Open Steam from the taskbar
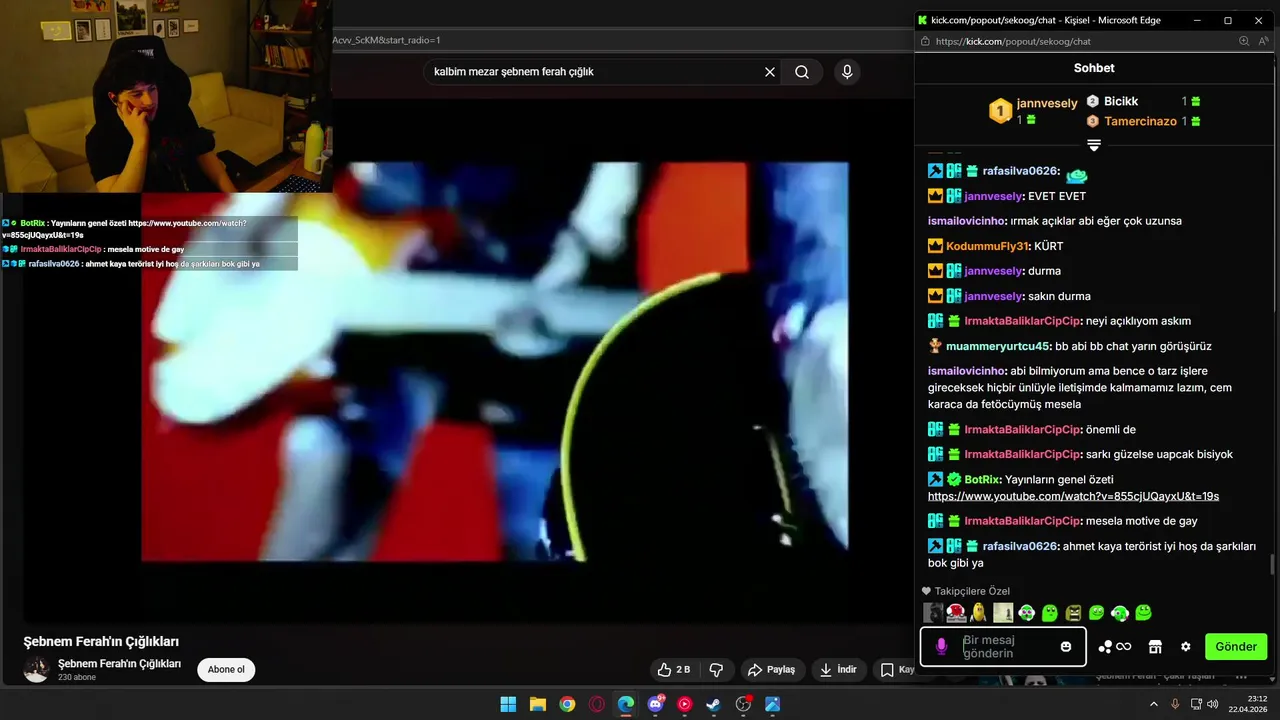Viewport: 1280px width, 720px height. 713,704
